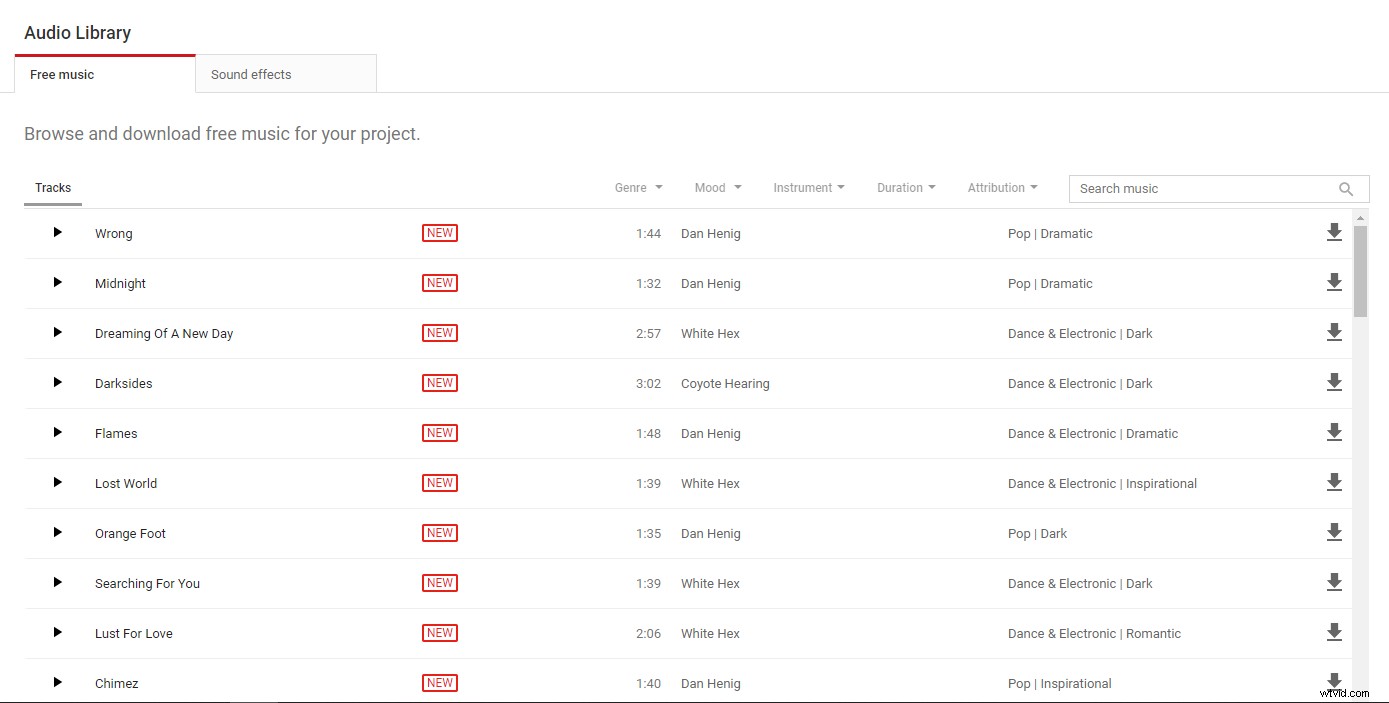
Task: Expand the Duration filter dropdown
Action: click(x=906, y=188)
